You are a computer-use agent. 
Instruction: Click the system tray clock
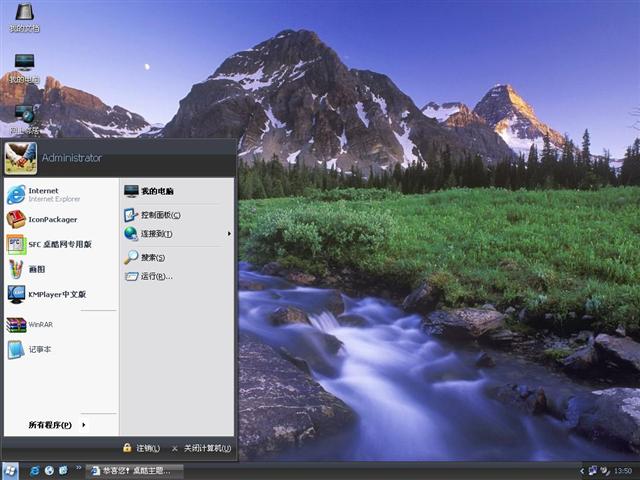622,470
